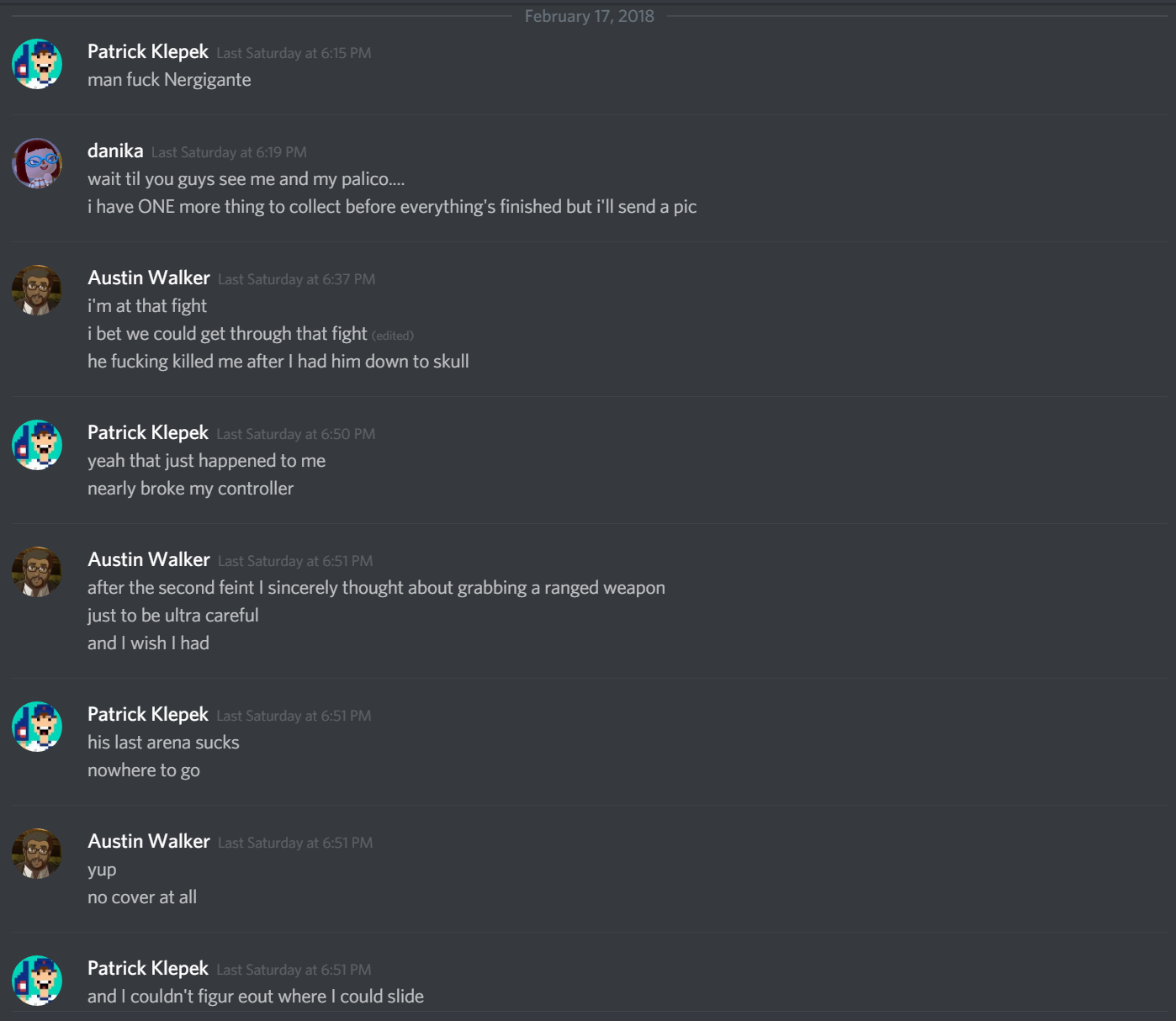This screenshot has width=1176, height=1021.
Task: Click the February 17, 2018 date divider
Action: (589, 16)
